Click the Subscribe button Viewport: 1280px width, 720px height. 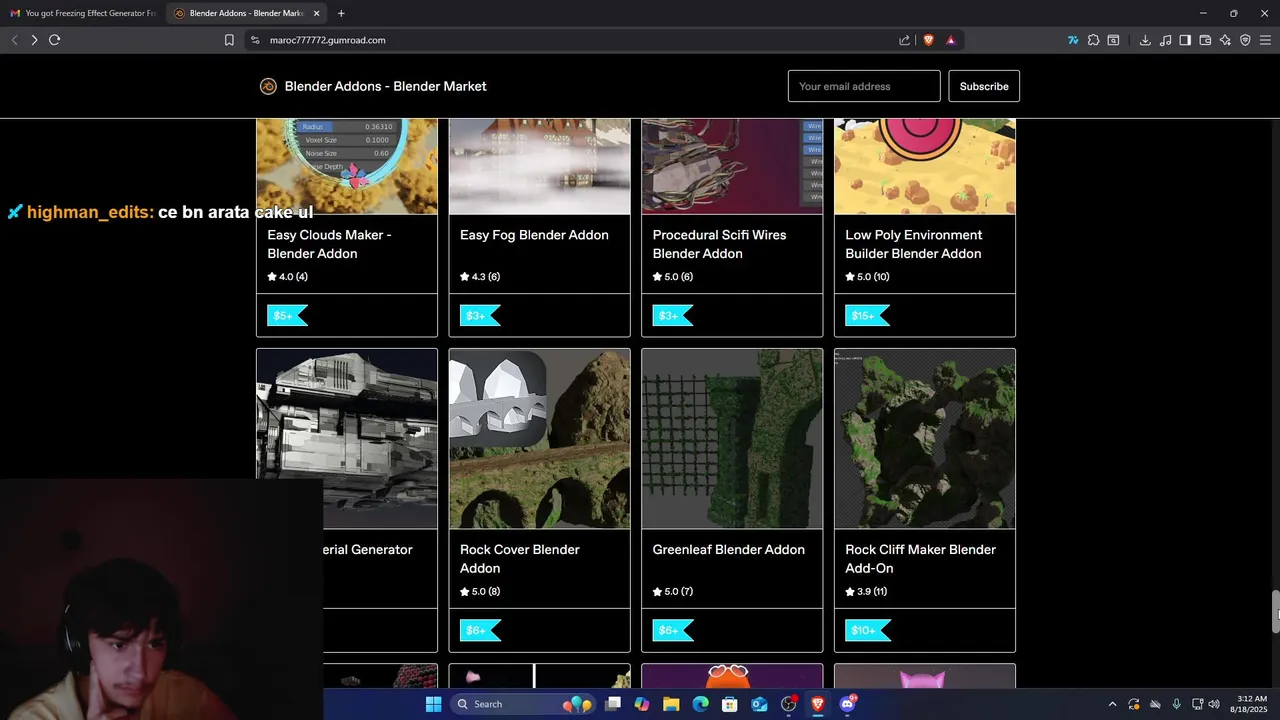click(x=984, y=86)
